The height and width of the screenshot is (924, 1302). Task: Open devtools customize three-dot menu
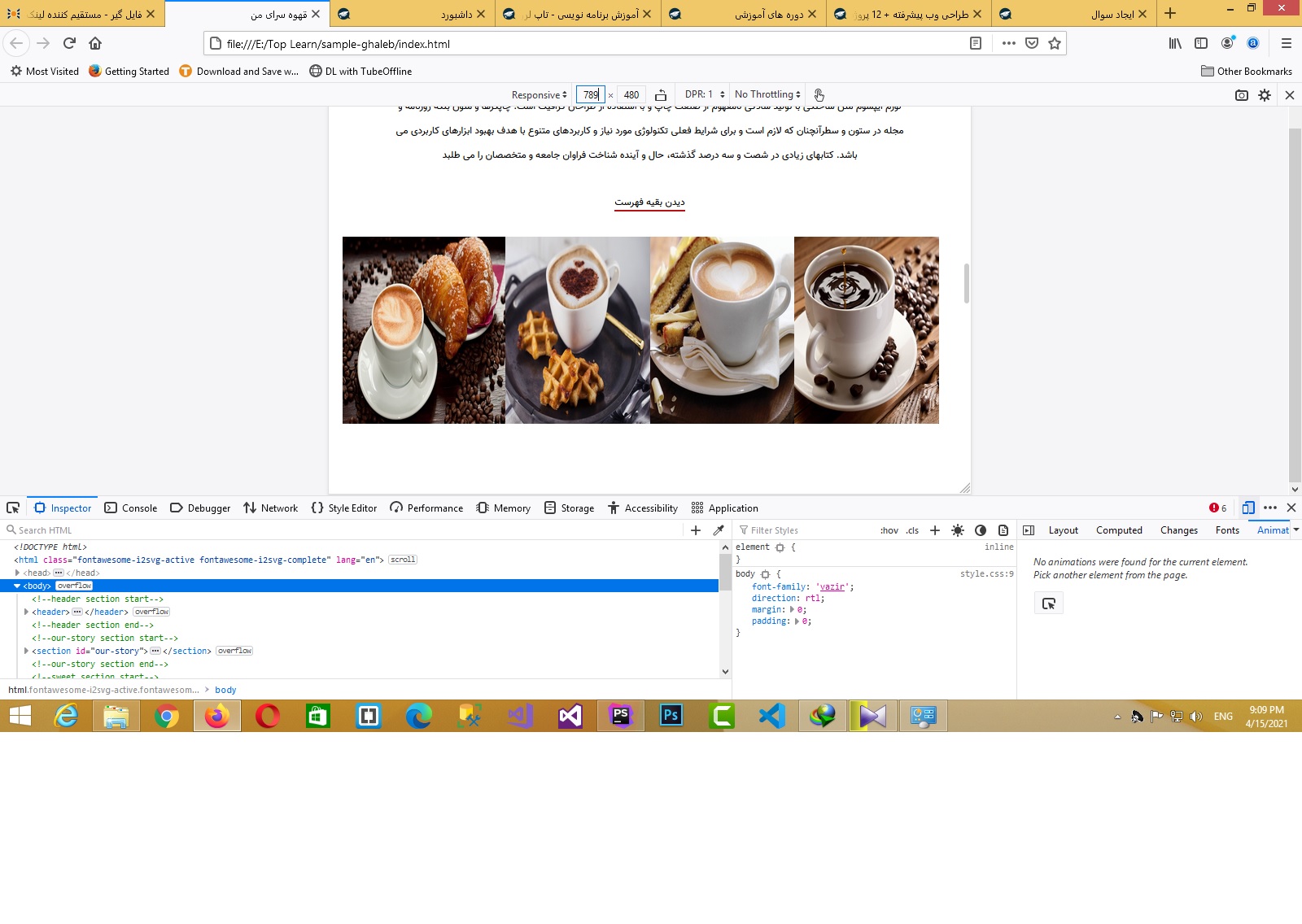tap(1270, 508)
